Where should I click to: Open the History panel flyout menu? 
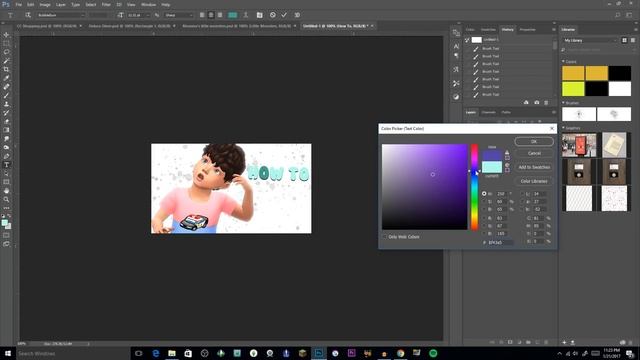[x=554, y=29]
